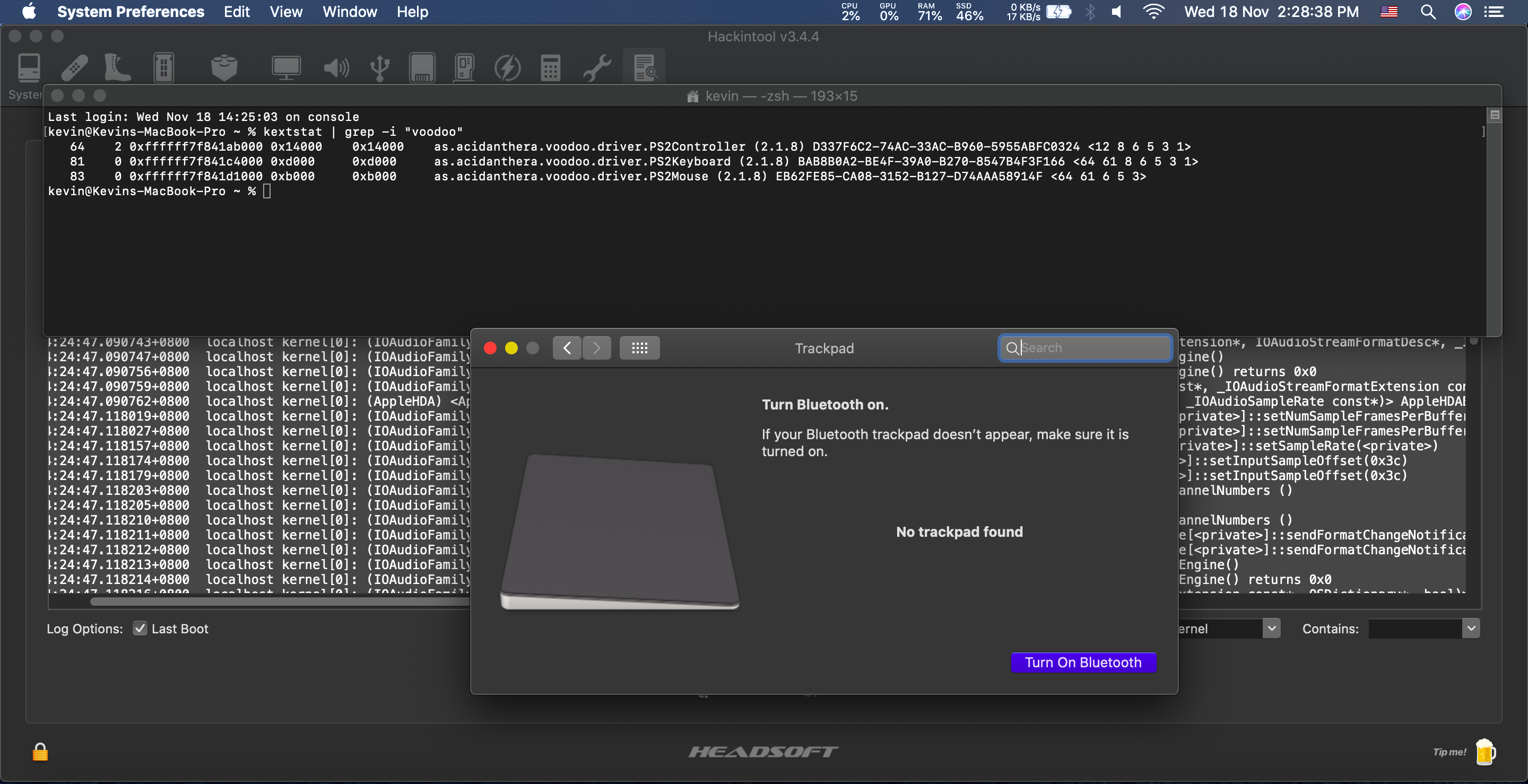Open Notification Center list icon
Screen dimensions: 1528x784
(1494, 12)
